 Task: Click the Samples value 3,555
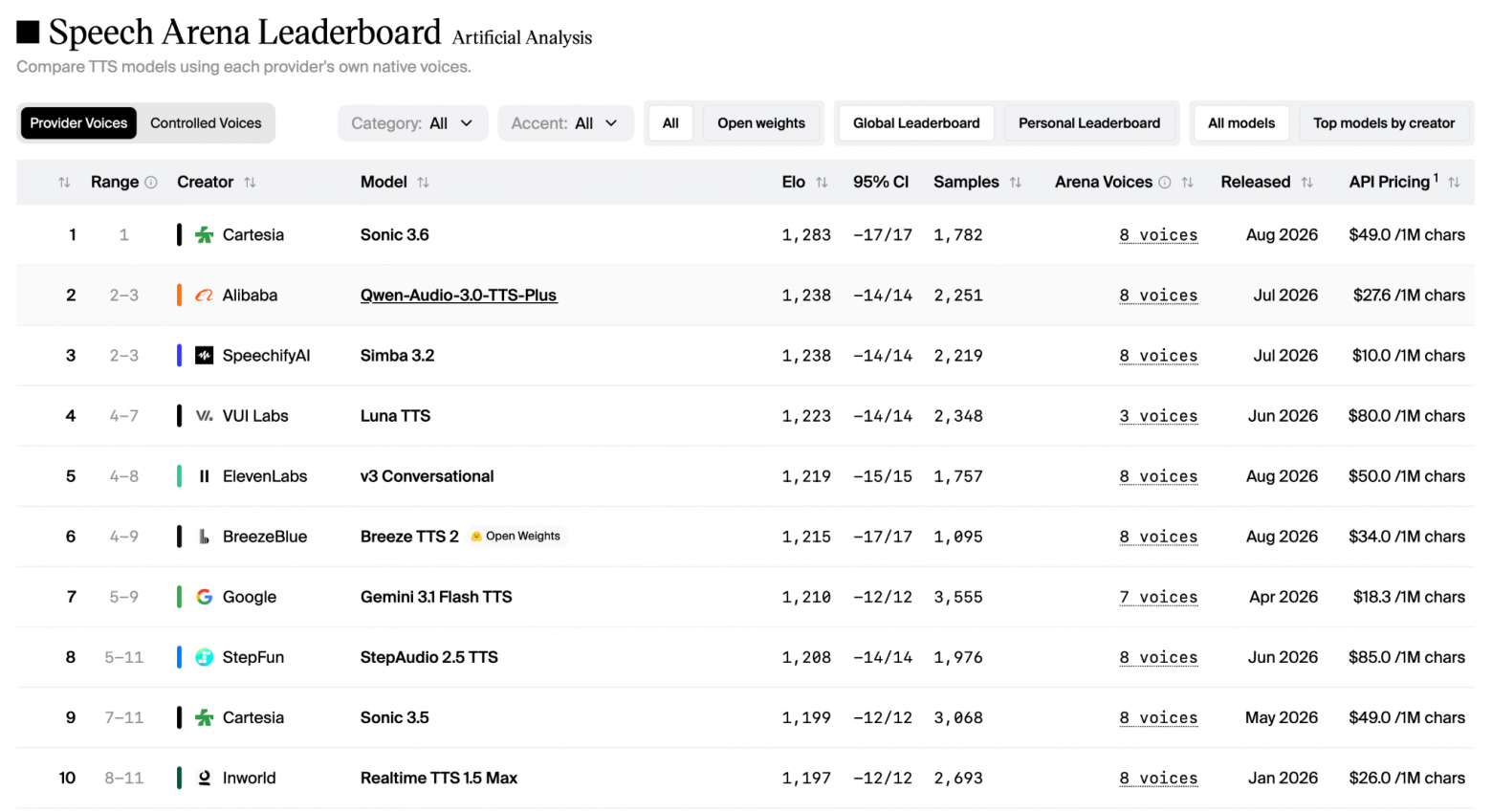(x=958, y=597)
